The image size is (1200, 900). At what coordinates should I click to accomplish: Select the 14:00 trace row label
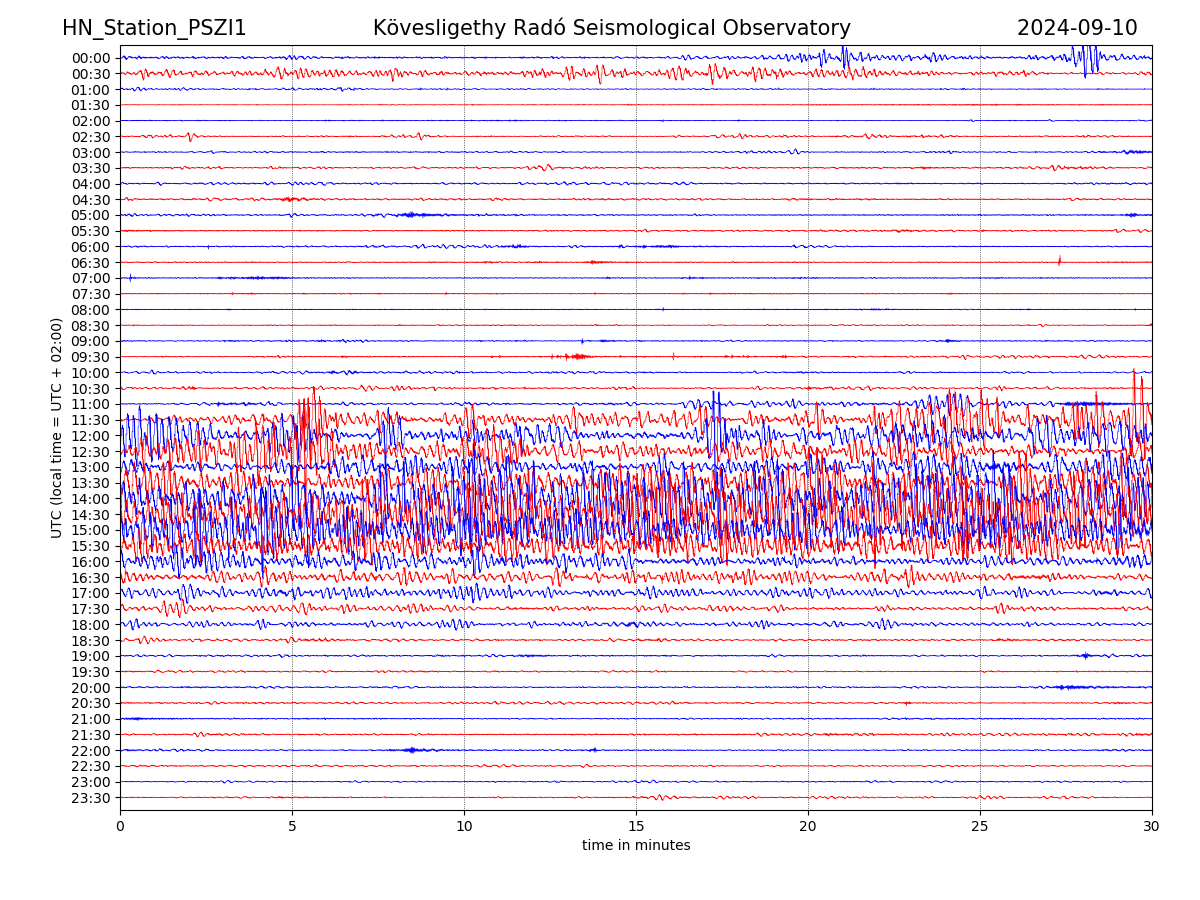click(91, 499)
